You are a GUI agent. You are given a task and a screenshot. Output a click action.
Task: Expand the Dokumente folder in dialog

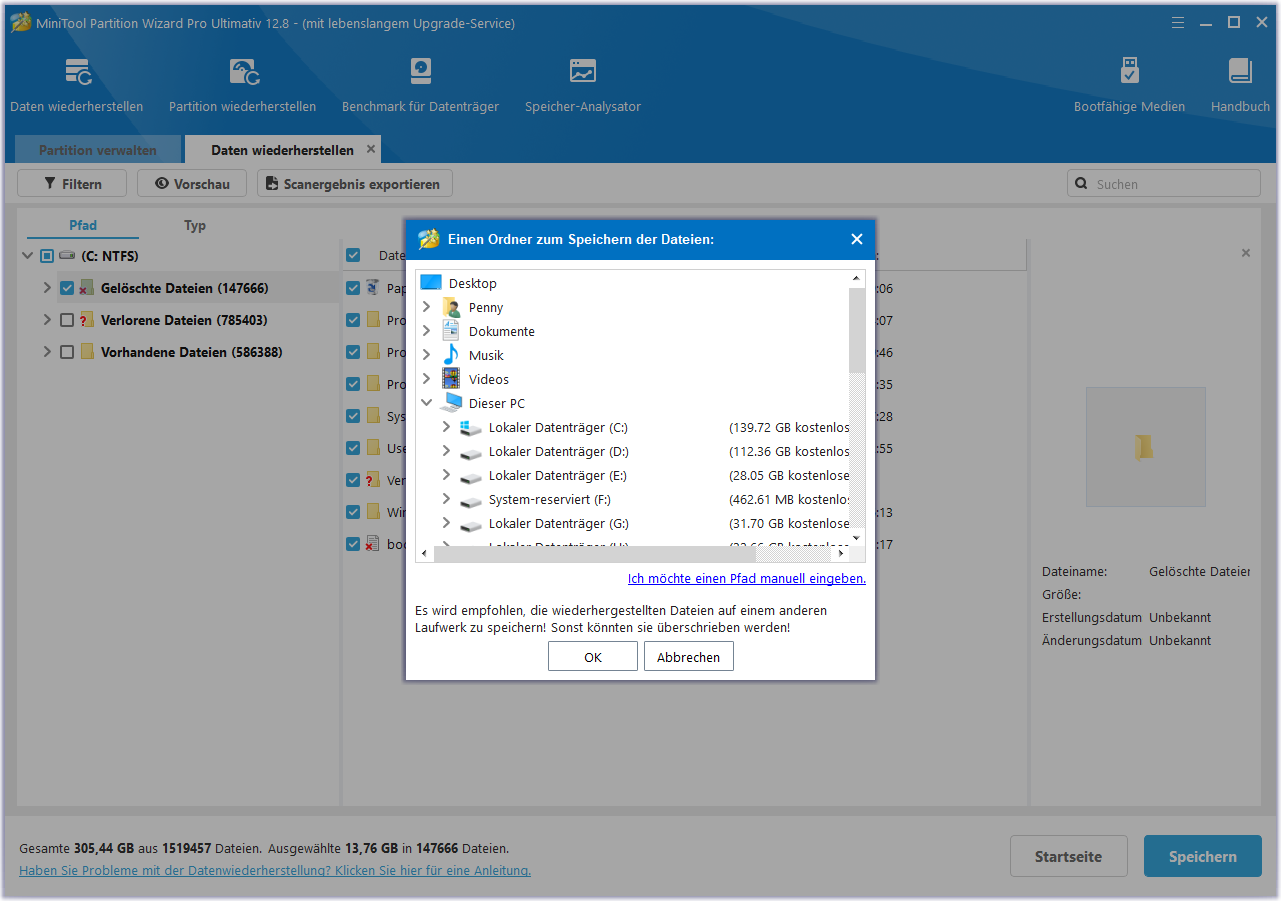(x=427, y=331)
